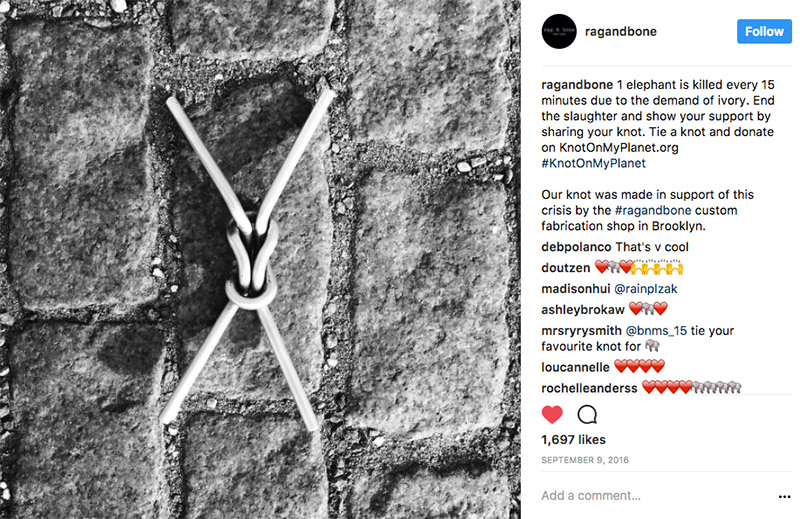Open the September 9, 2016 timestamp
800x519 pixels.
585,460
